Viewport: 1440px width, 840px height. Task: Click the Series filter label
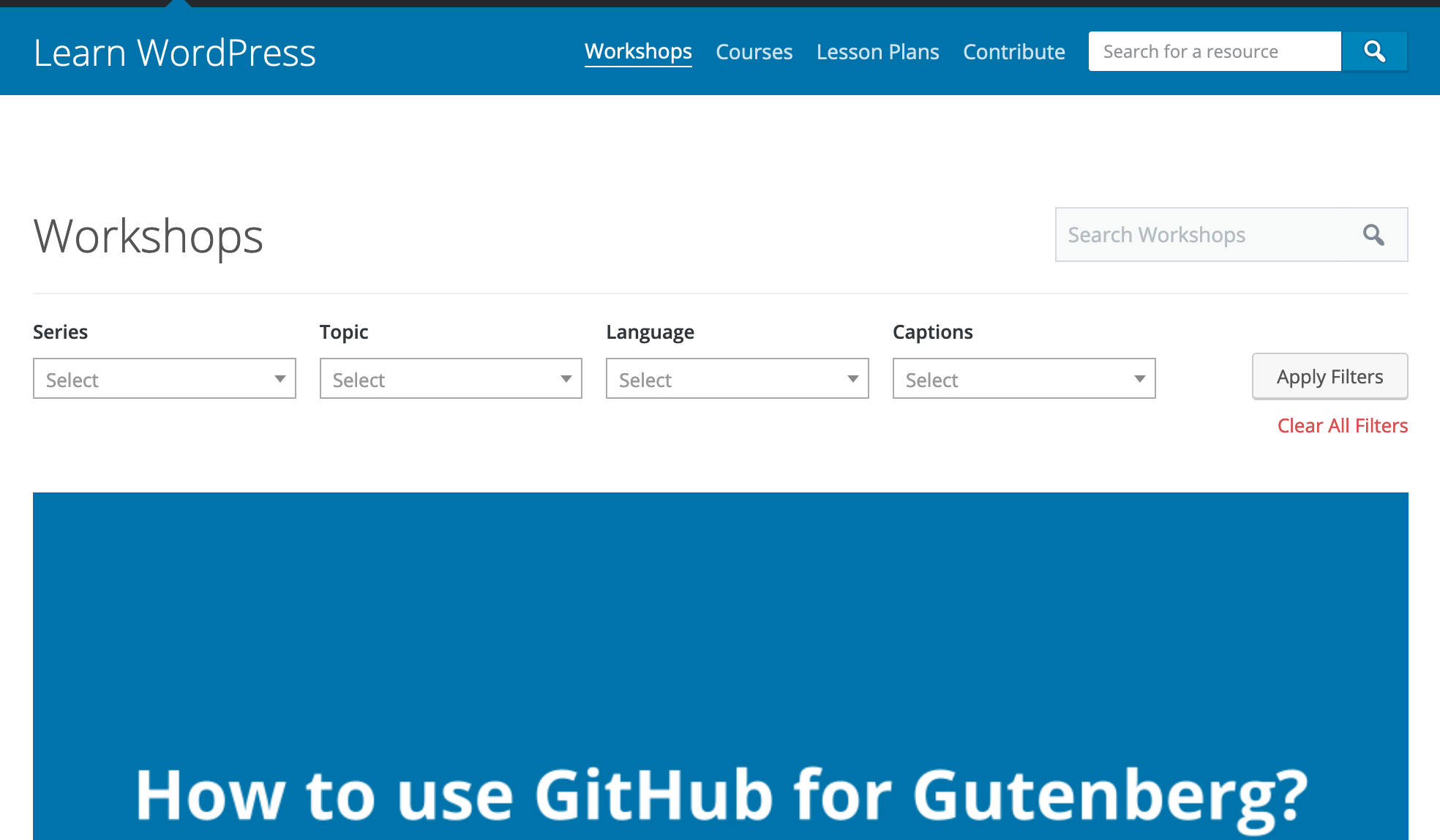pos(60,332)
